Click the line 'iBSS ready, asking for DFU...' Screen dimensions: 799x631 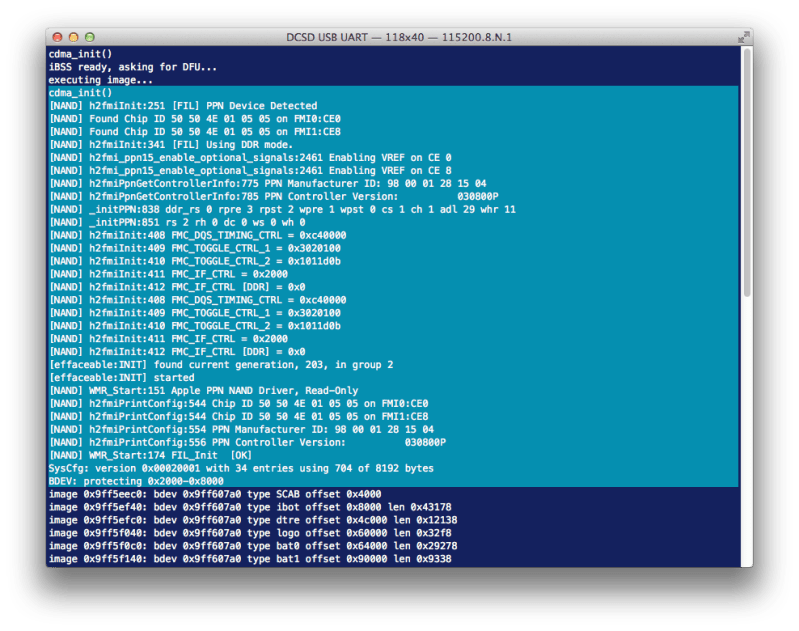132,67
